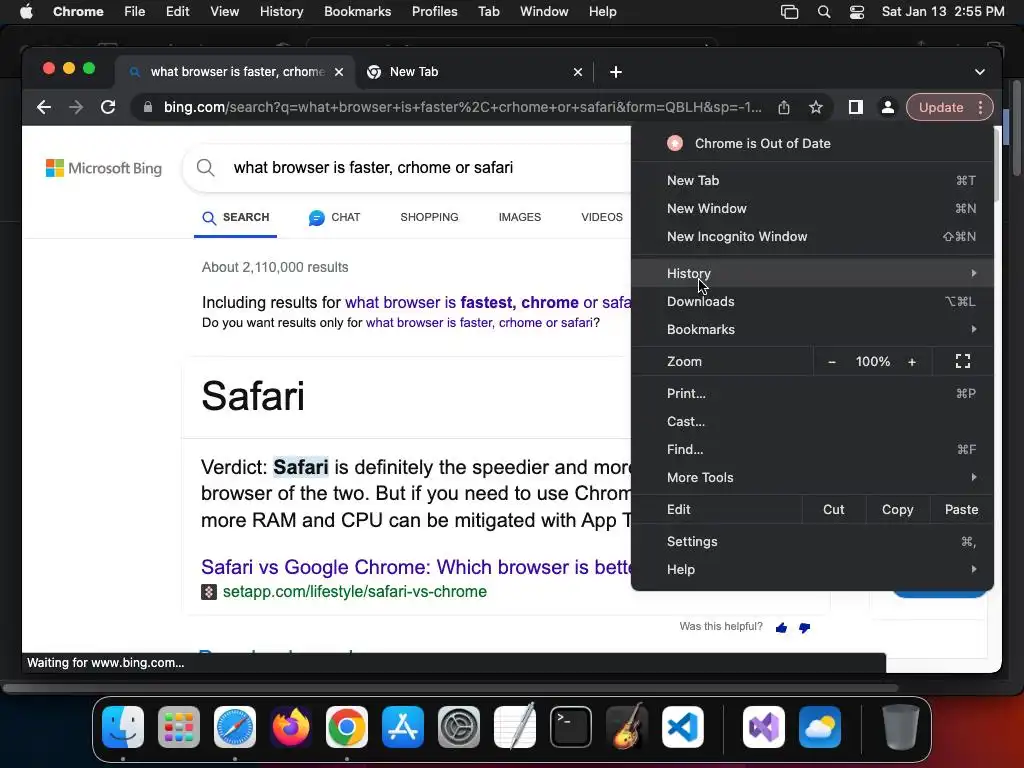Open Safari vs Google Chrome result link
This screenshot has width=1024, height=768.
[416, 567]
